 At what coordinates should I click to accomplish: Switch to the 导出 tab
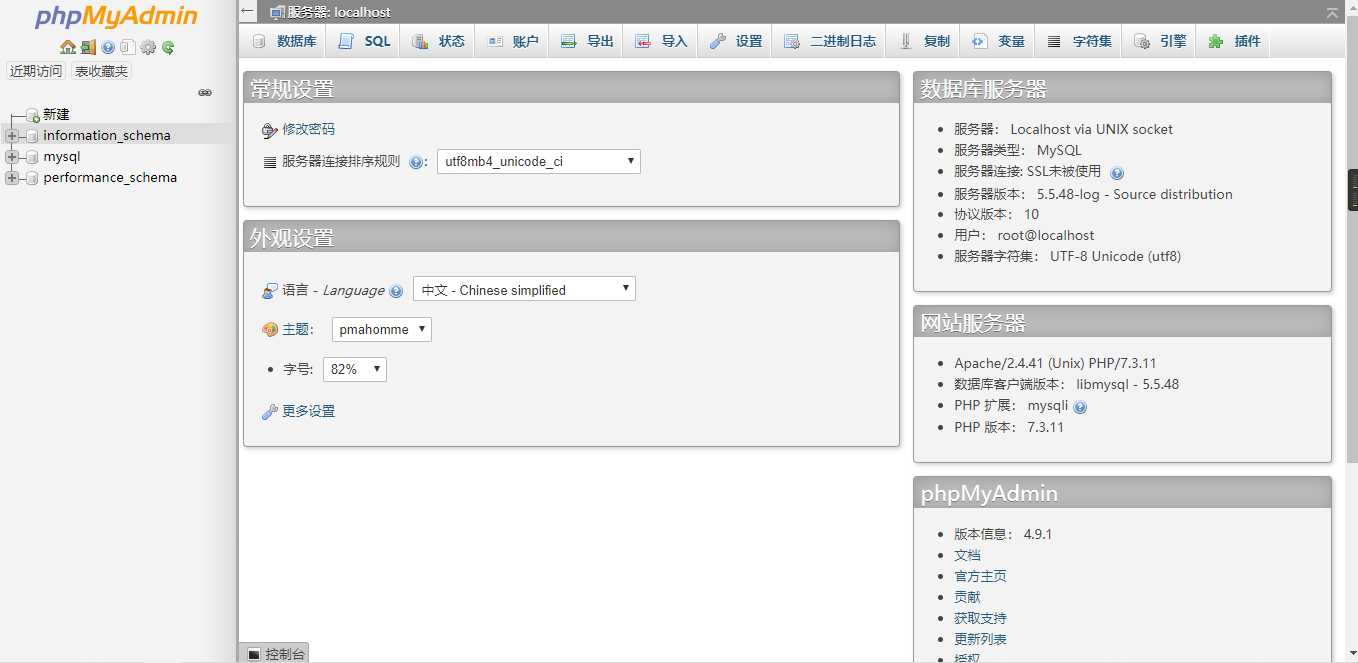point(587,41)
